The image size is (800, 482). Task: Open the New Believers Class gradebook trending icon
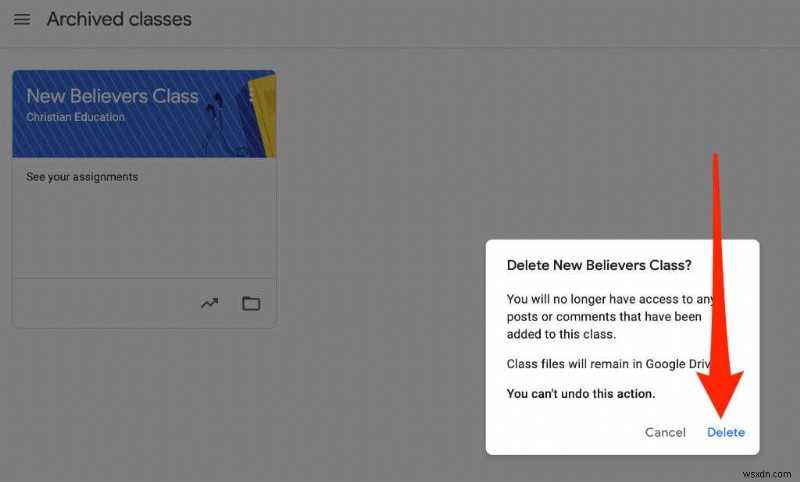[x=209, y=303]
